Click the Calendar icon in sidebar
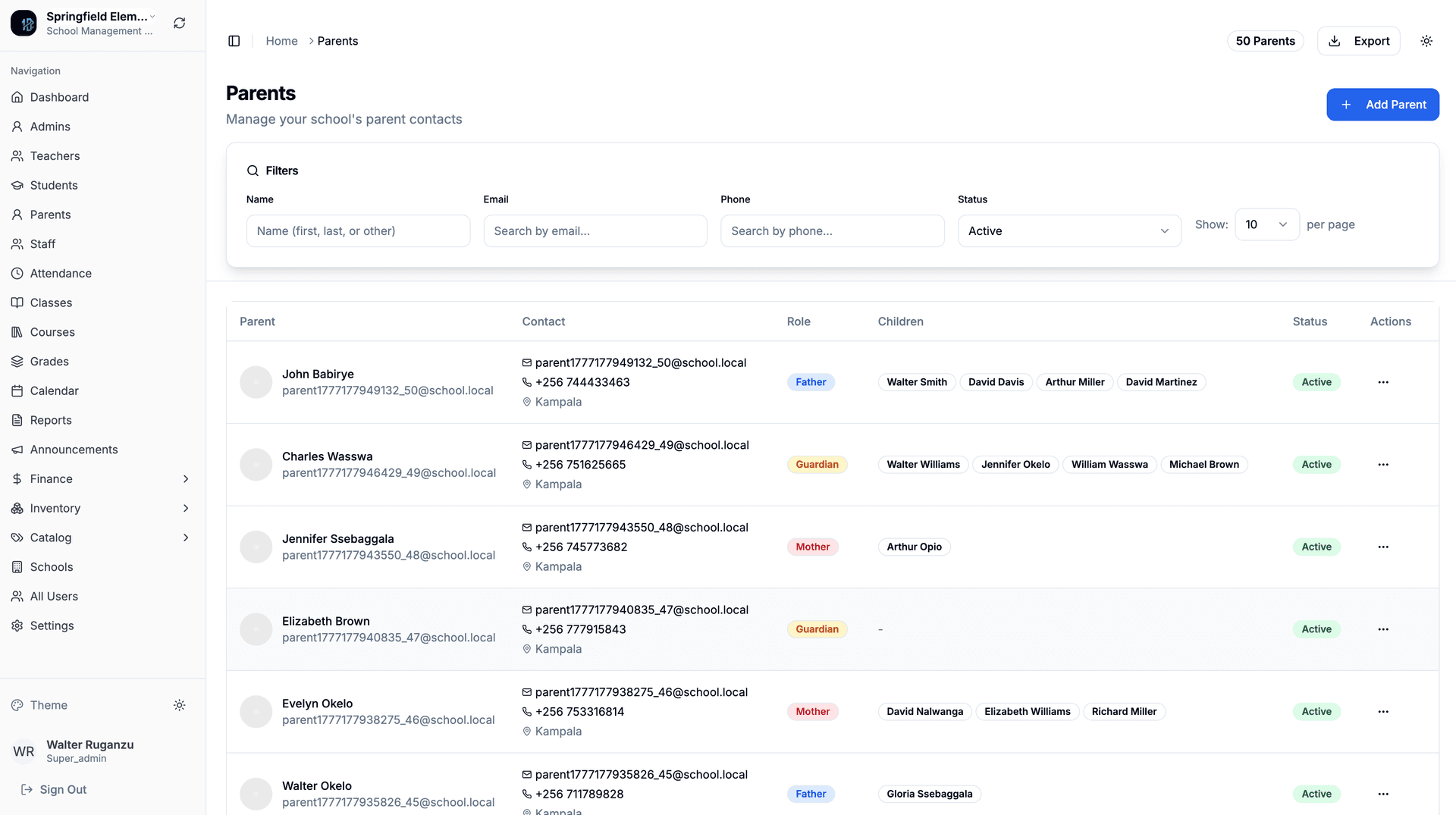Screen dimensions: 1456x815 click(17, 390)
